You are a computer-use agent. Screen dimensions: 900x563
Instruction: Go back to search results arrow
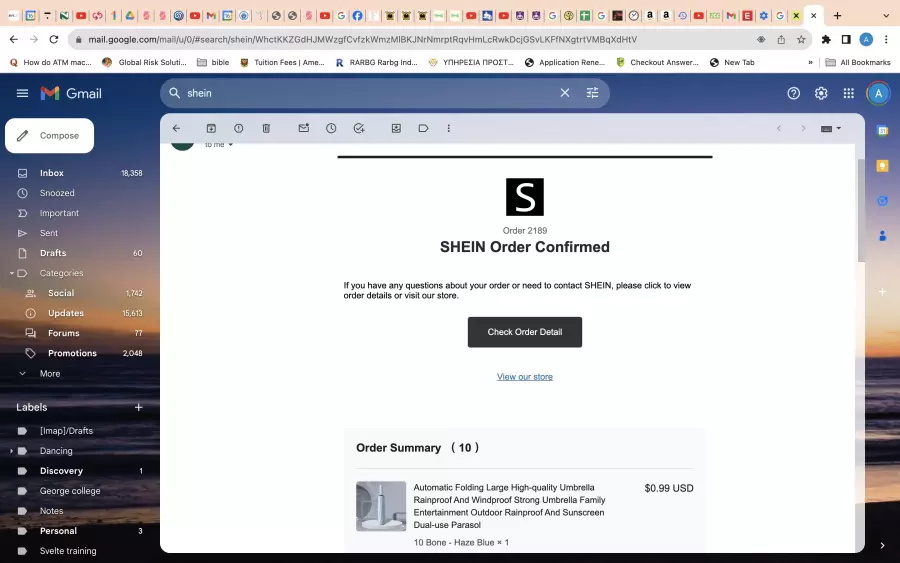coord(176,129)
